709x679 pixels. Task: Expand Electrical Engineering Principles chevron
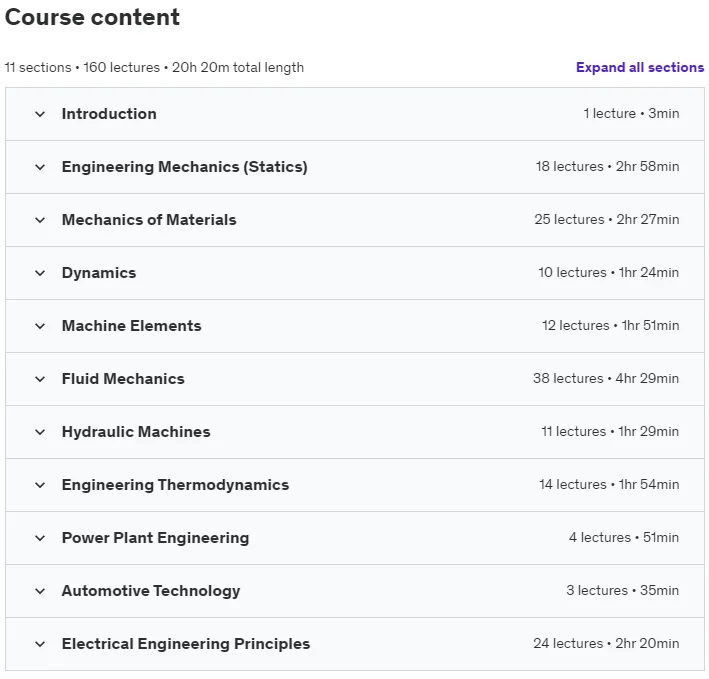[x=40, y=644]
